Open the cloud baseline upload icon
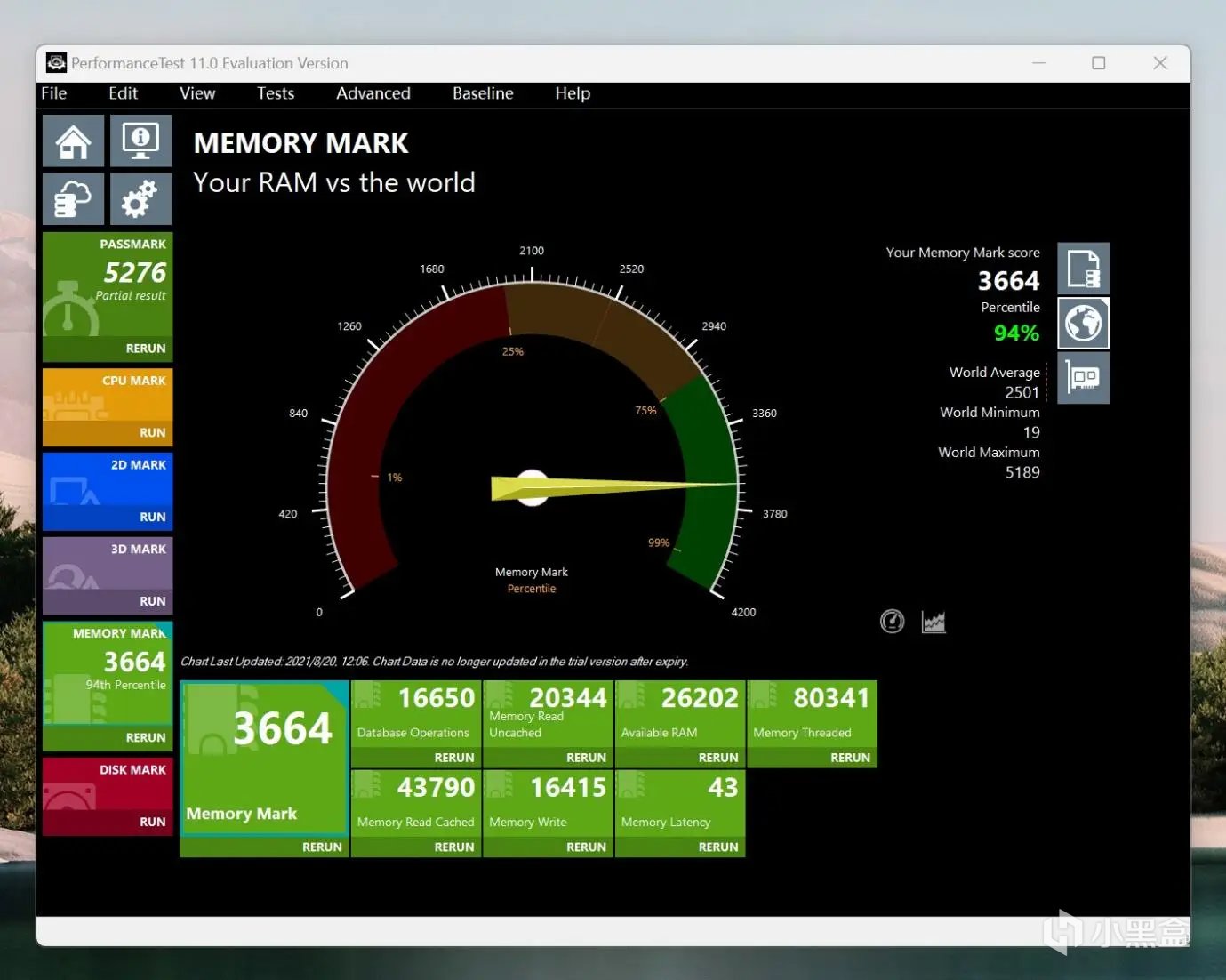Image resolution: width=1226 pixels, height=980 pixels. click(74, 198)
